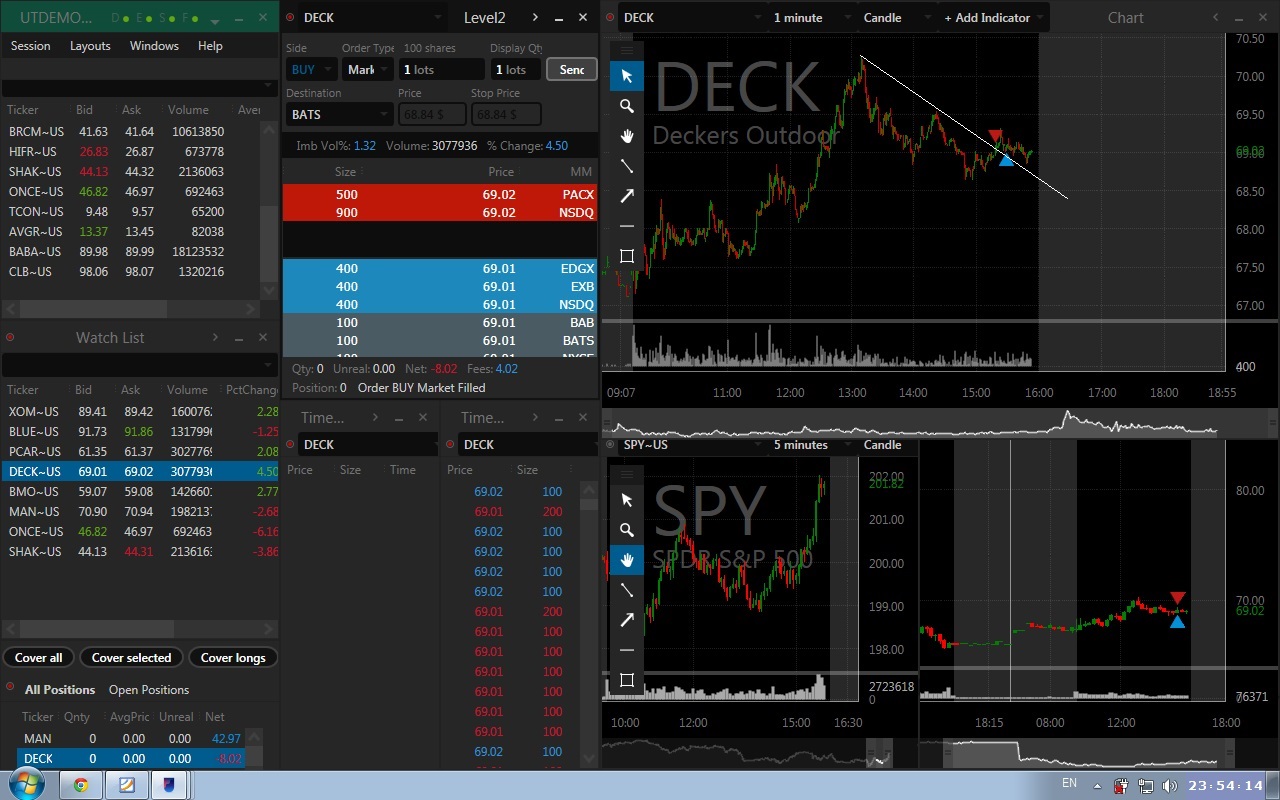Select the magnifier zoom tool in the SPY chart
Image resolution: width=1280 pixels, height=800 pixels.
pos(627,530)
